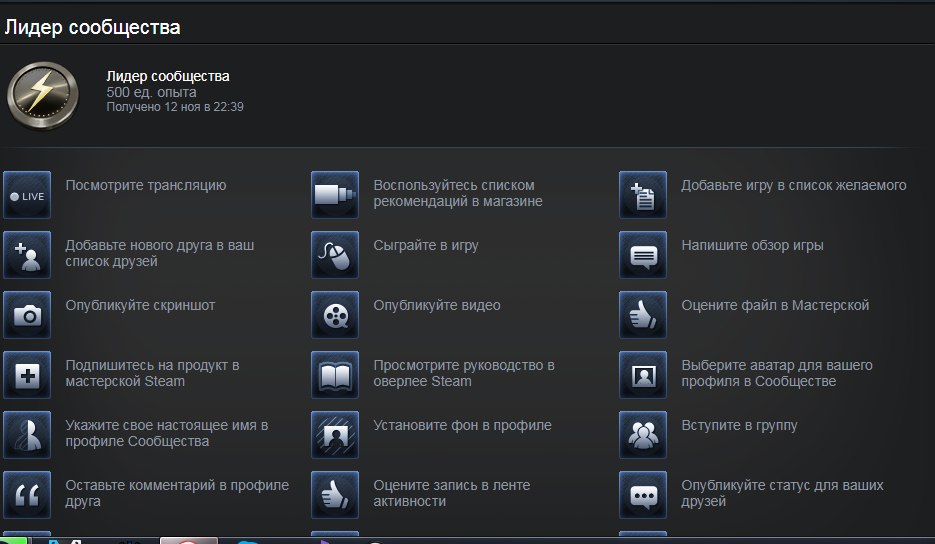Viewport: 935px width, 544px height.
Task: Click 'Выберите аватар для вашего профиля в Сообществе'
Action: click(x=777, y=373)
